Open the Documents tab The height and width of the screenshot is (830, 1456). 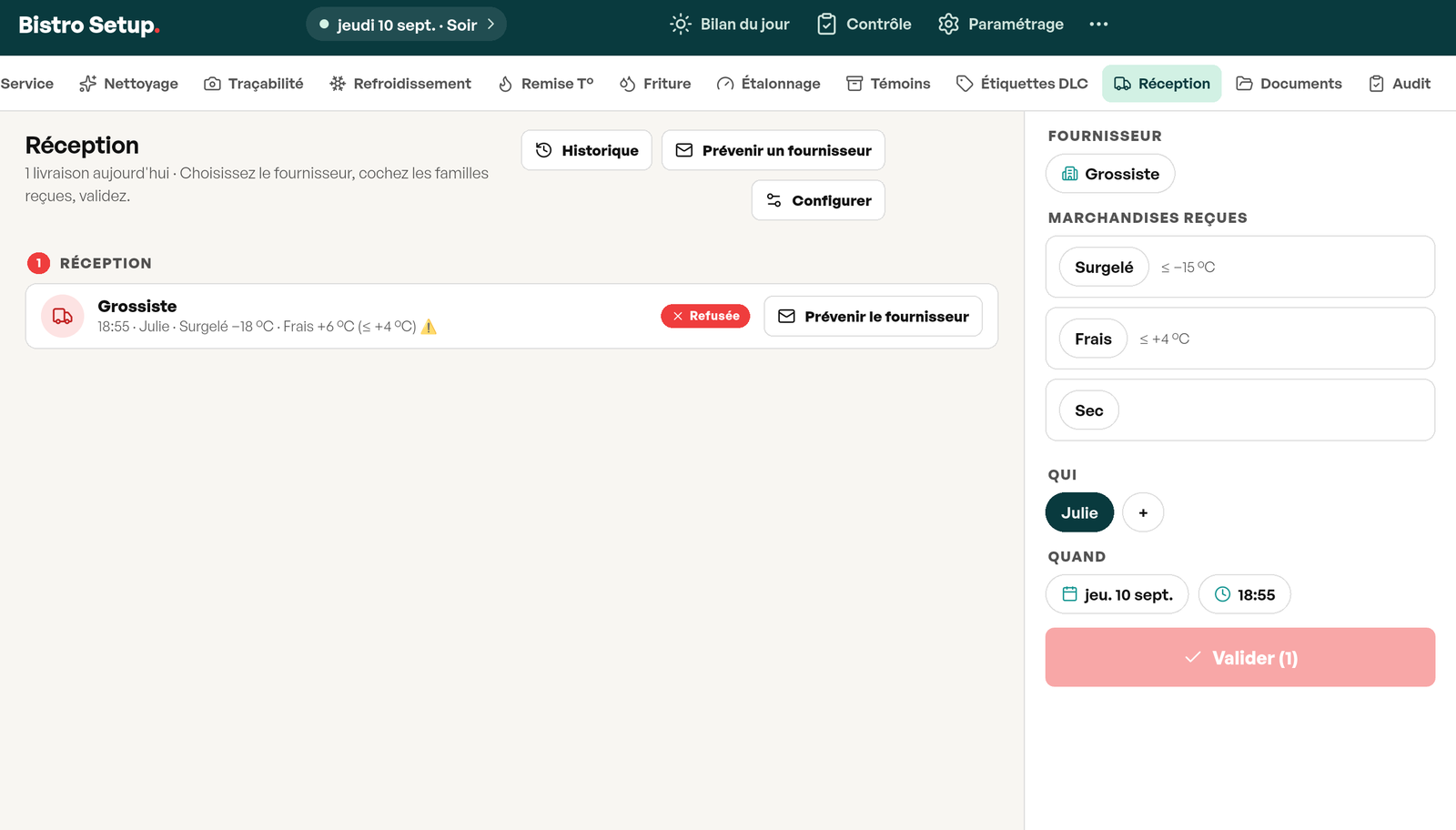click(1289, 84)
